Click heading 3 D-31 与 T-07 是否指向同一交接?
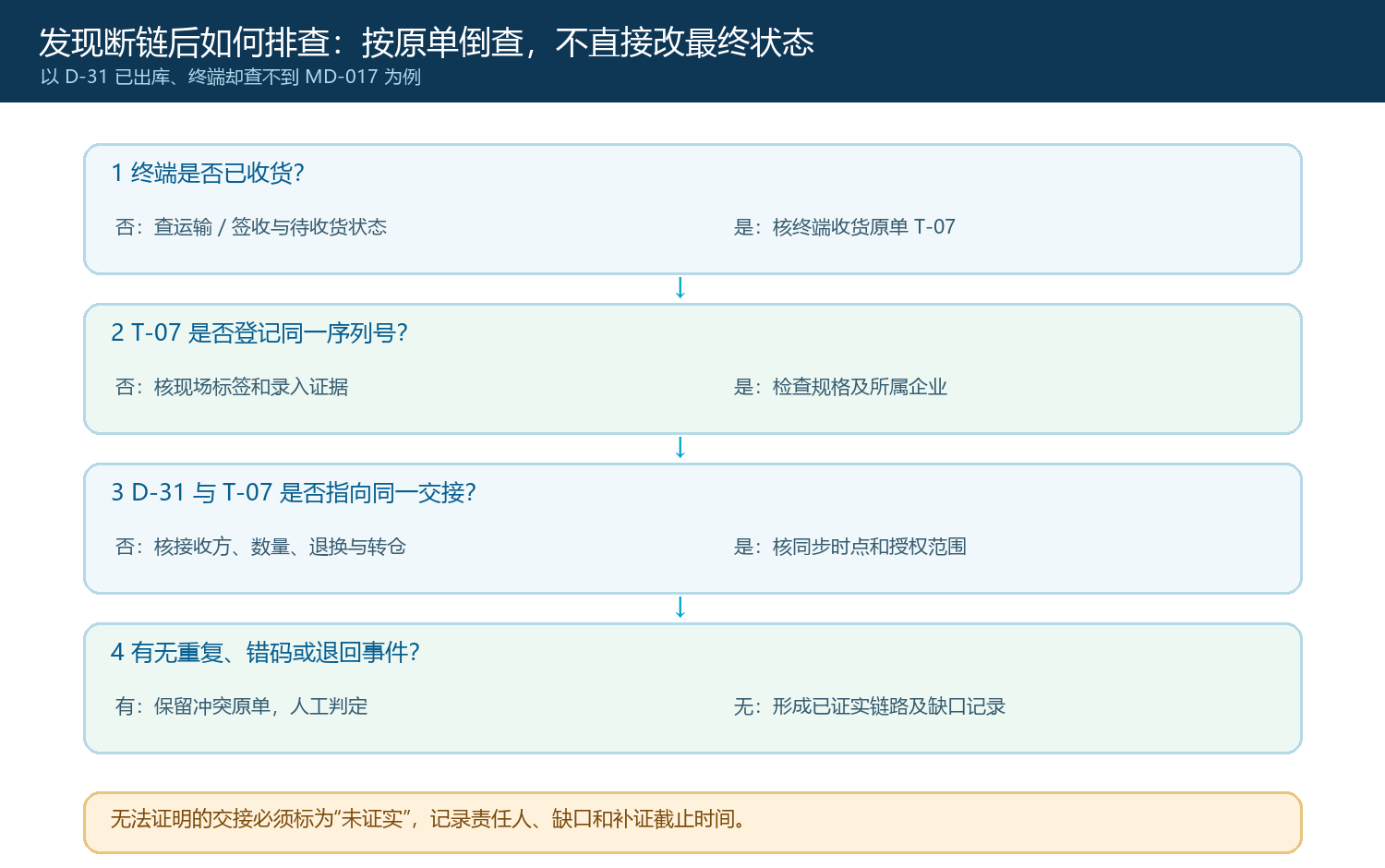 click(x=294, y=492)
